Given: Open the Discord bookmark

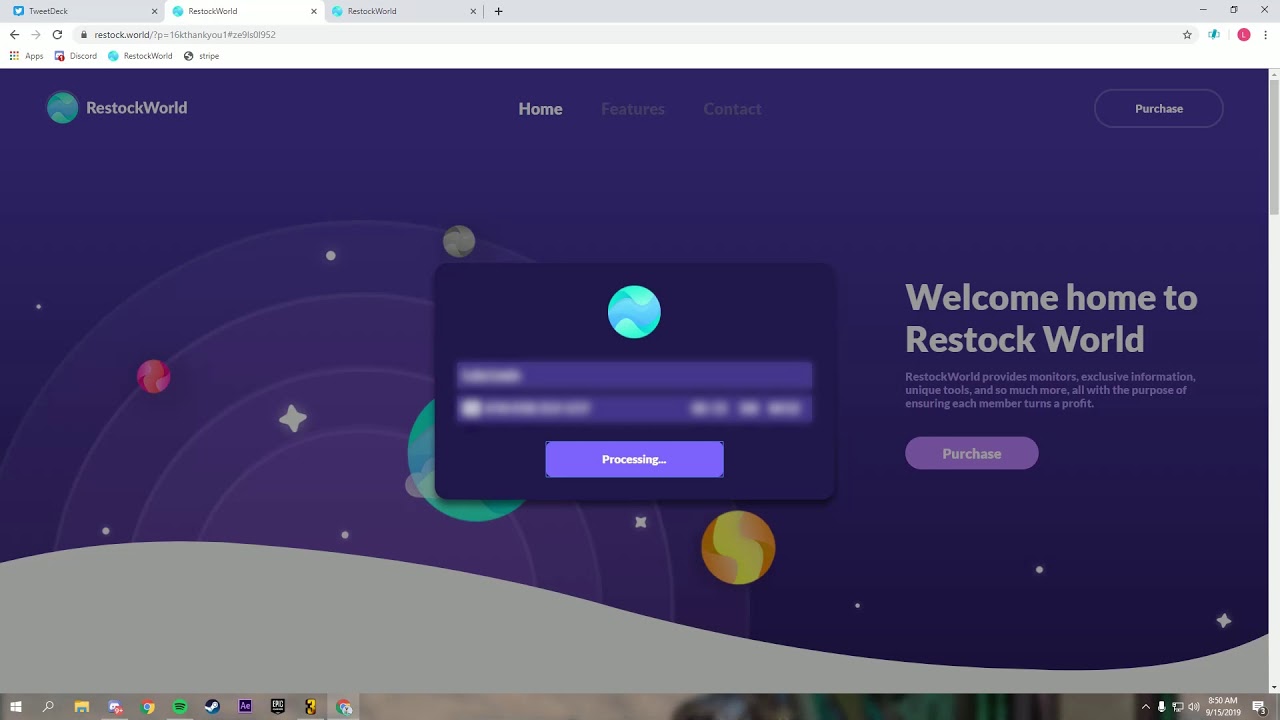Looking at the screenshot, I should 76,56.
